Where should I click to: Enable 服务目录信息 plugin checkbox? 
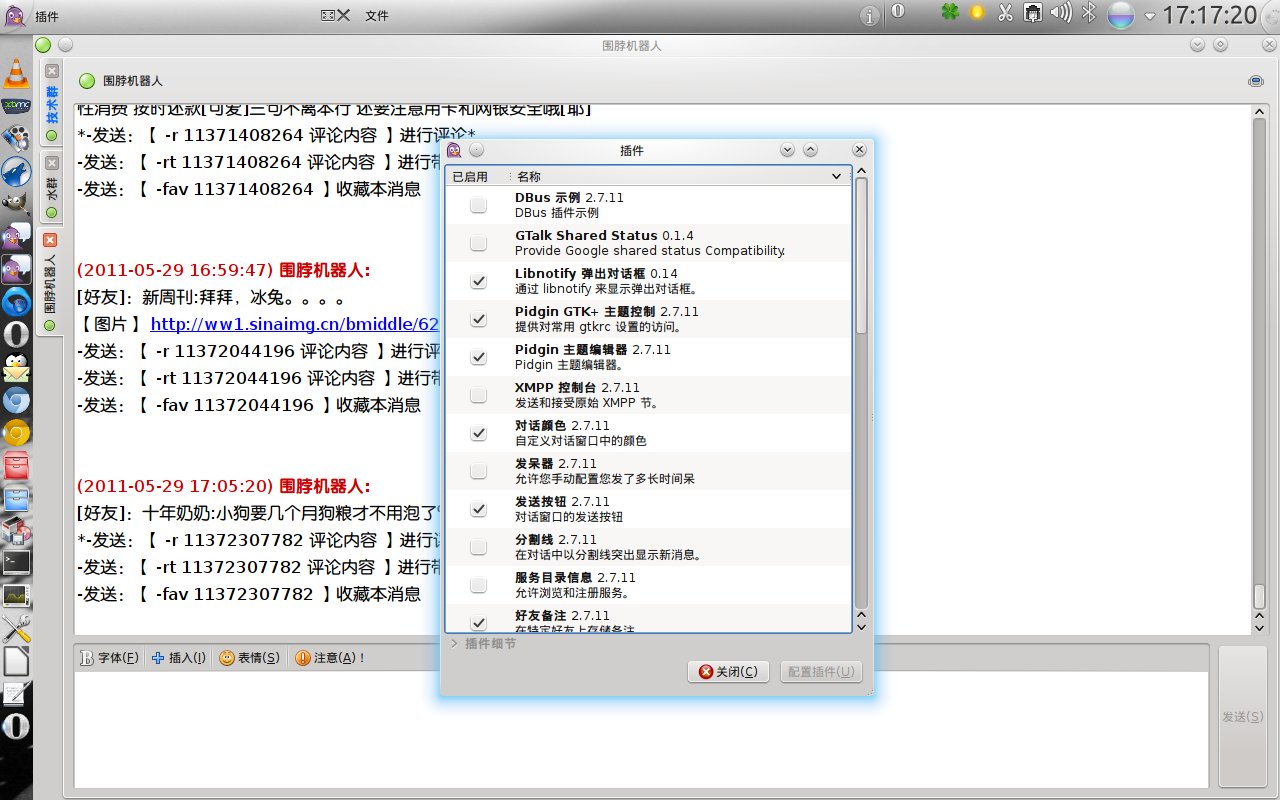478,585
